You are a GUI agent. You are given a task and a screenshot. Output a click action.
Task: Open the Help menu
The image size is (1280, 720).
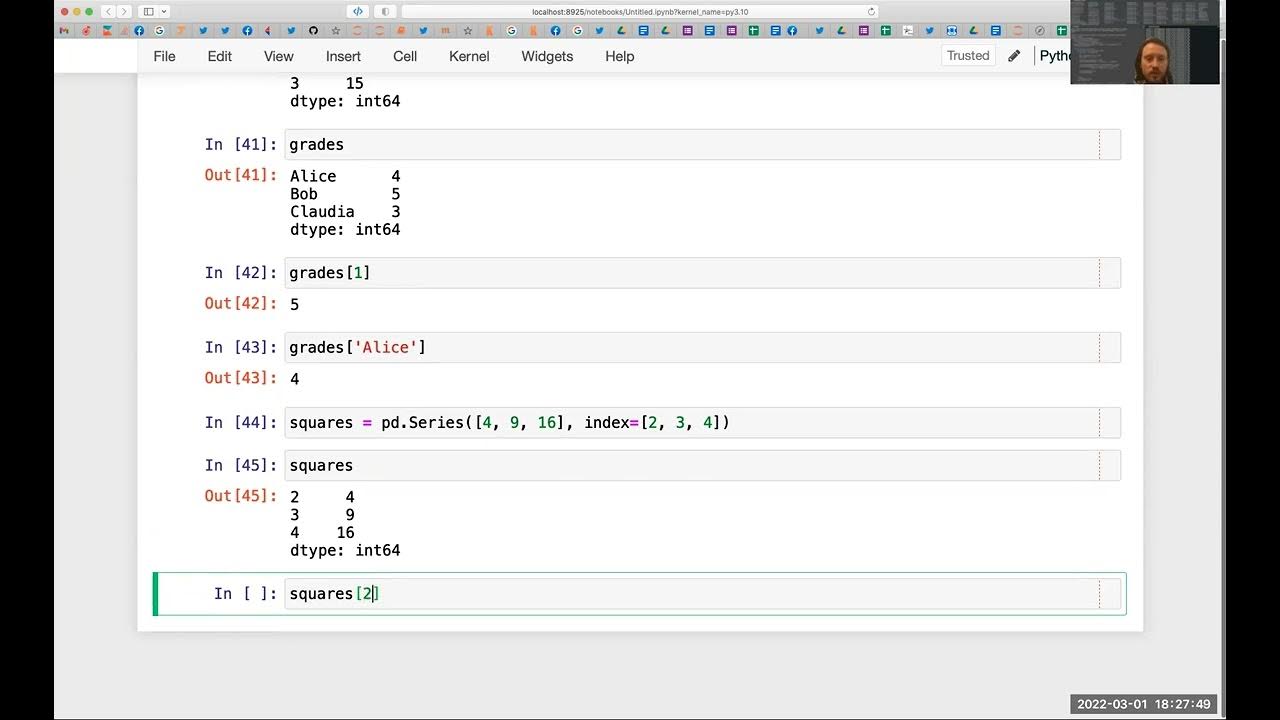[620, 56]
